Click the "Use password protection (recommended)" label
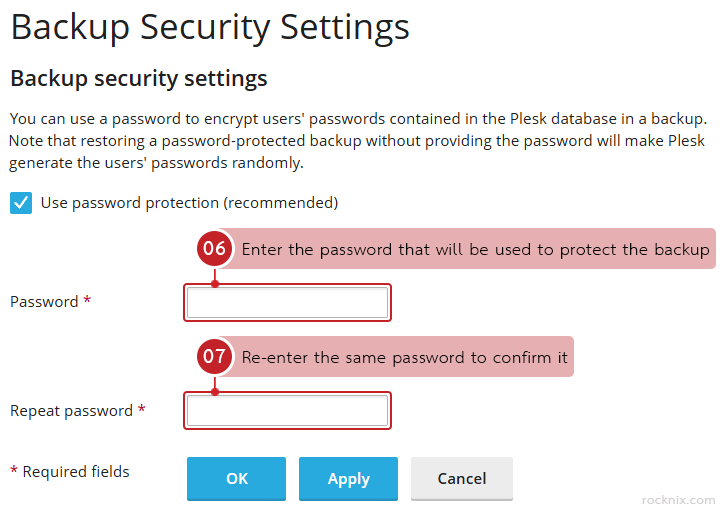Viewport: 720px width, 508px height. (189, 203)
